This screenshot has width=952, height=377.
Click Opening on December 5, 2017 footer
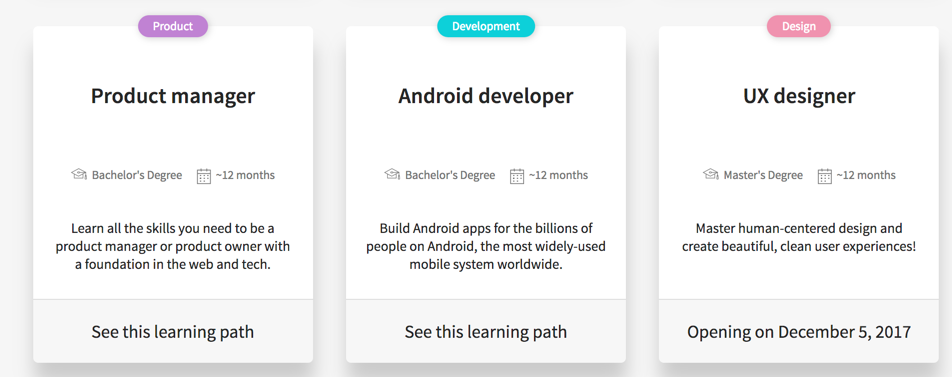(799, 331)
